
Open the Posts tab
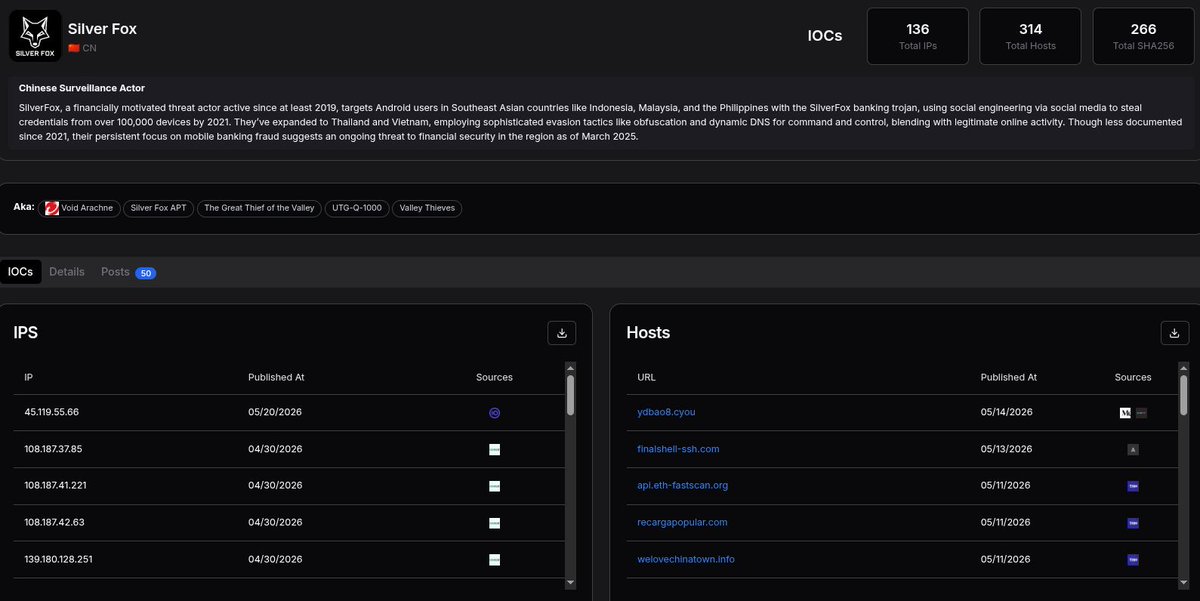(x=128, y=272)
